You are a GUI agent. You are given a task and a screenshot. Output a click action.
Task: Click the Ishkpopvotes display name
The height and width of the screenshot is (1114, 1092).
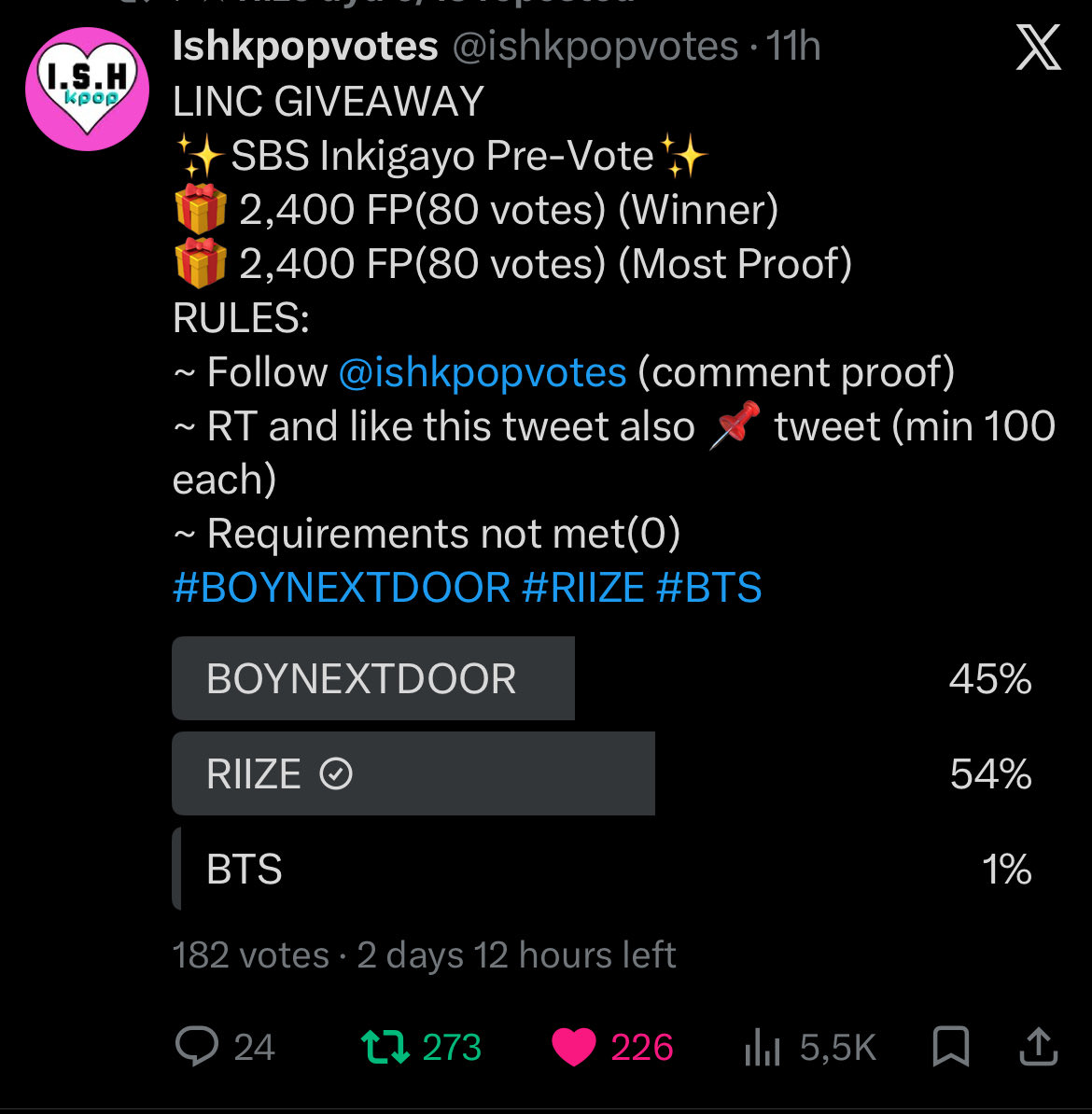305,47
